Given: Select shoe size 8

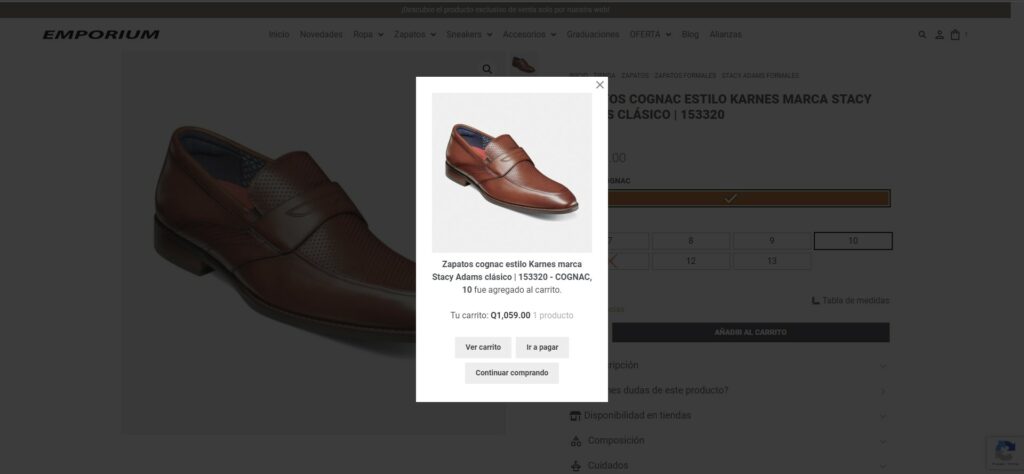Looking at the screenshot, I should [x=691, y=241].
